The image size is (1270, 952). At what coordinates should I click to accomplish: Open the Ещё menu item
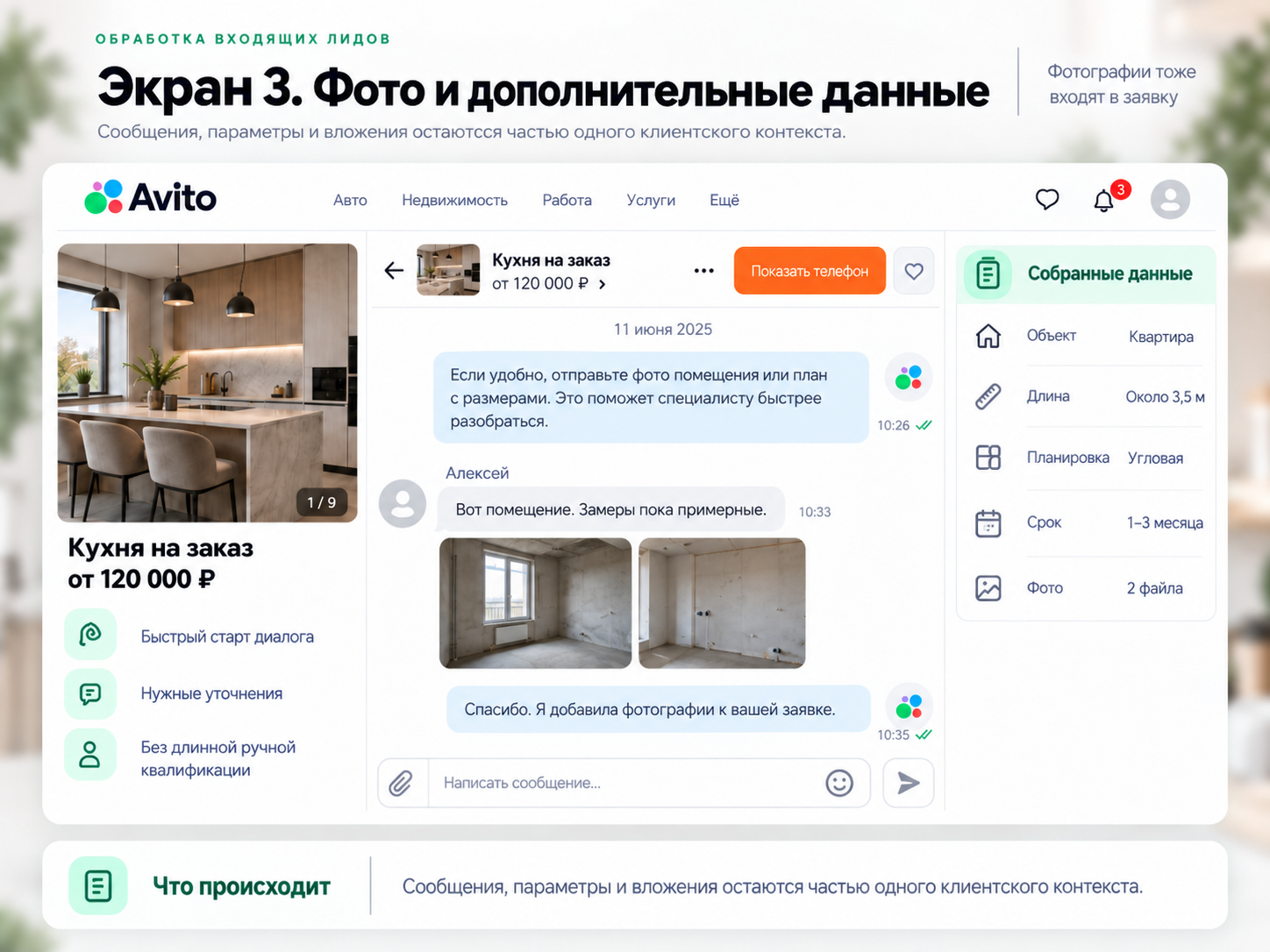724,200
